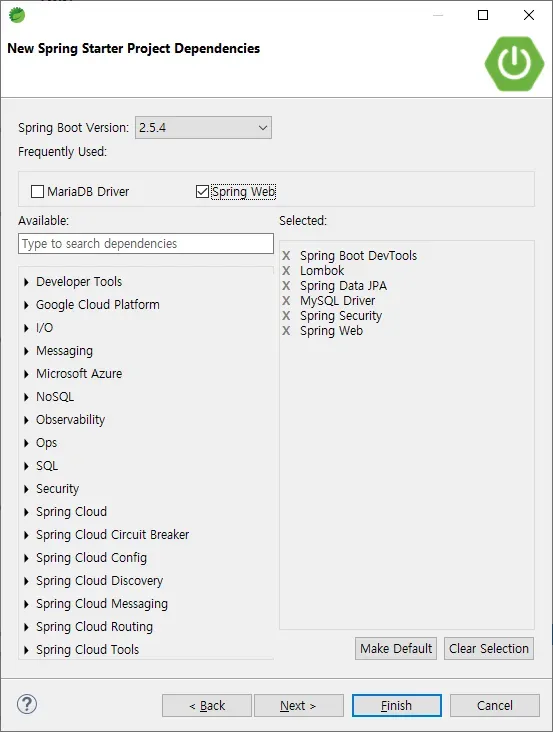Select the Spring Cloud Config item

[91, 558]
